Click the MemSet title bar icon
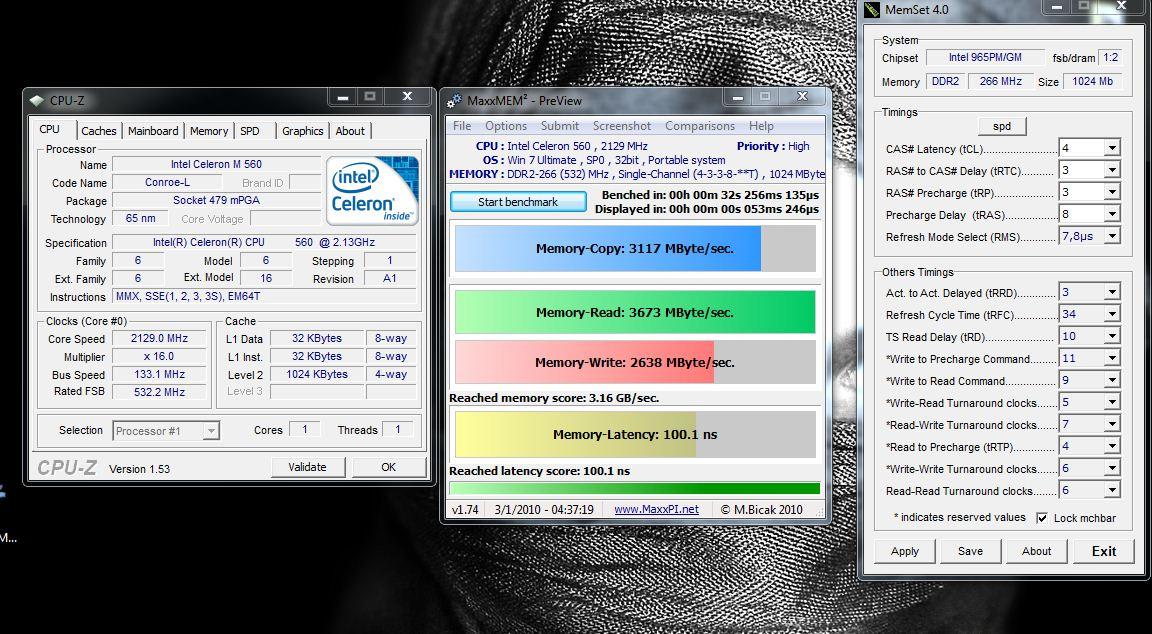The height and width of the screenshot is (634, 1152). [x=872, y=10]
